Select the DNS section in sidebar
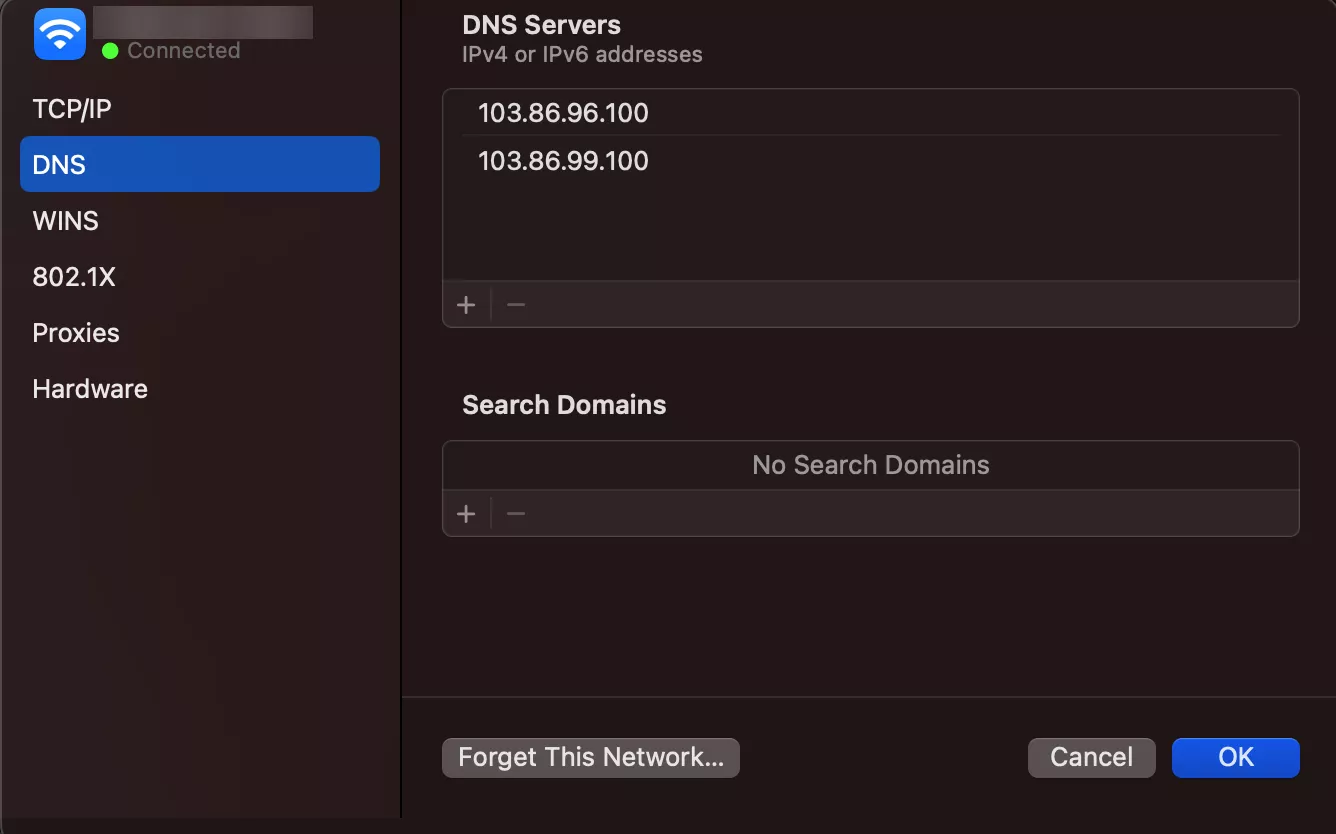 click(58, 164)
